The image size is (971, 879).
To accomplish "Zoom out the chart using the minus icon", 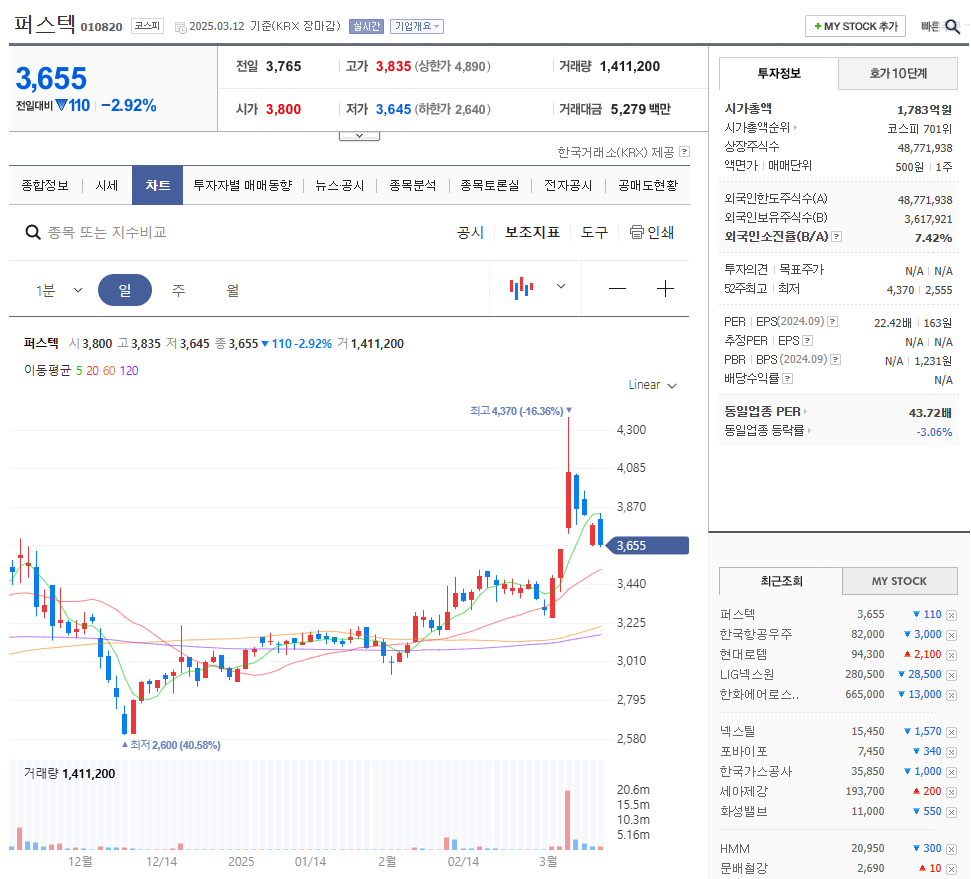I will pyautogui.click(x=617, y=287).
